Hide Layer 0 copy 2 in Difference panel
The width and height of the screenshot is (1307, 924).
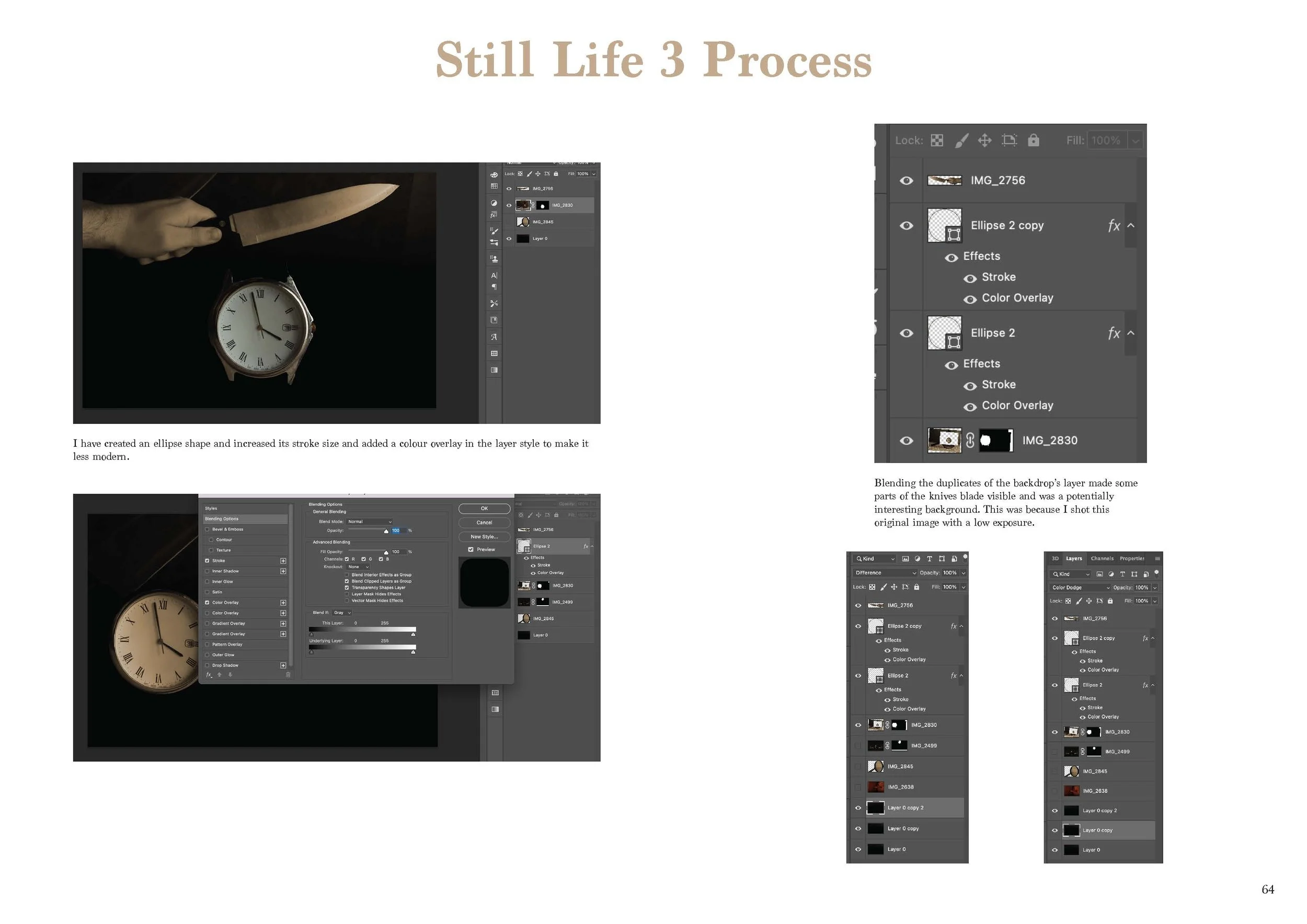point(858,808)
